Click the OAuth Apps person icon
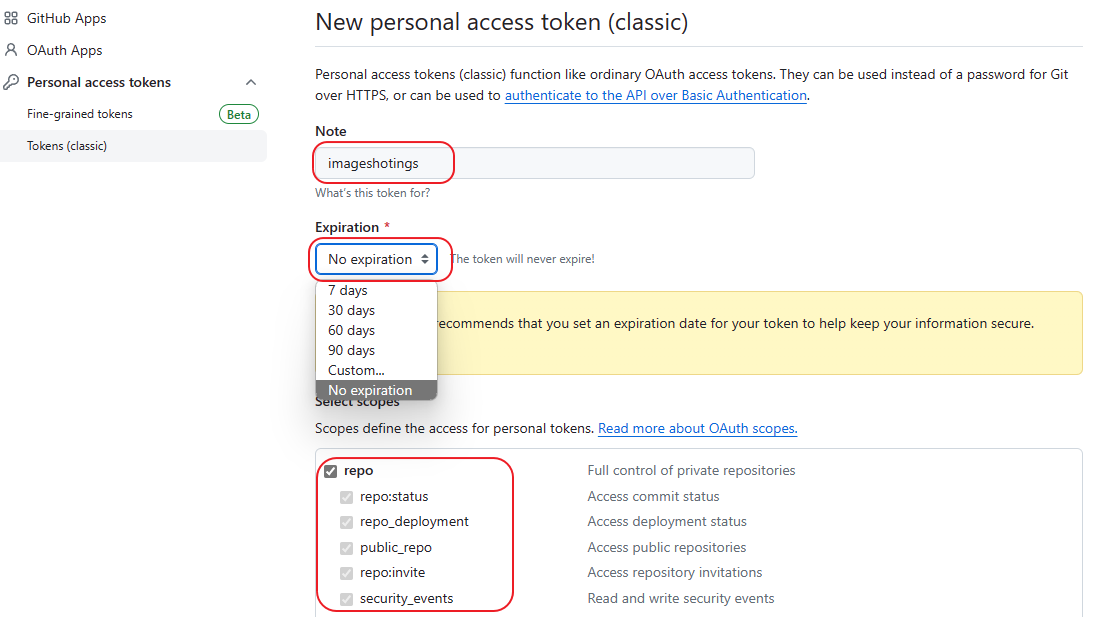The width and height of the screenshot is (1094, 617). pos(12,50)
